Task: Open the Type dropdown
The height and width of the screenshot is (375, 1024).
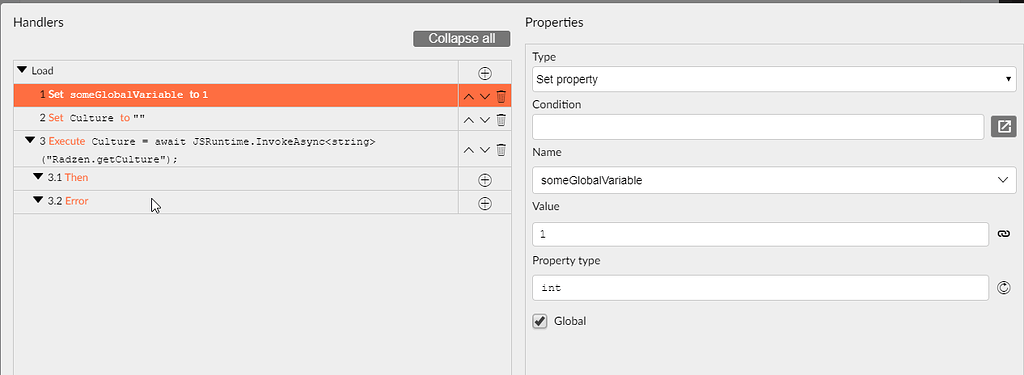Action: (774, 80)
